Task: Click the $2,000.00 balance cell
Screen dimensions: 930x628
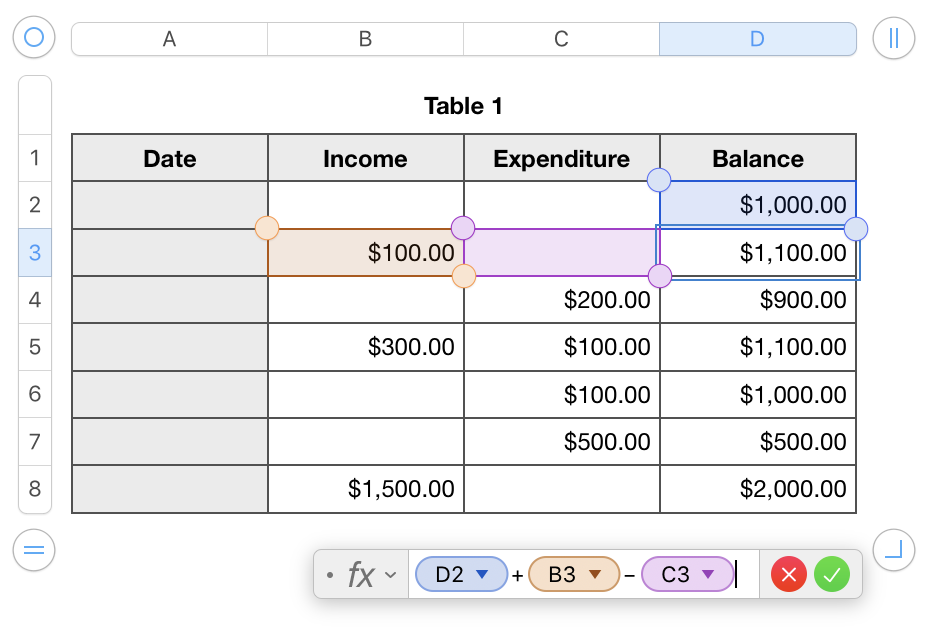Action: (758, 489)
